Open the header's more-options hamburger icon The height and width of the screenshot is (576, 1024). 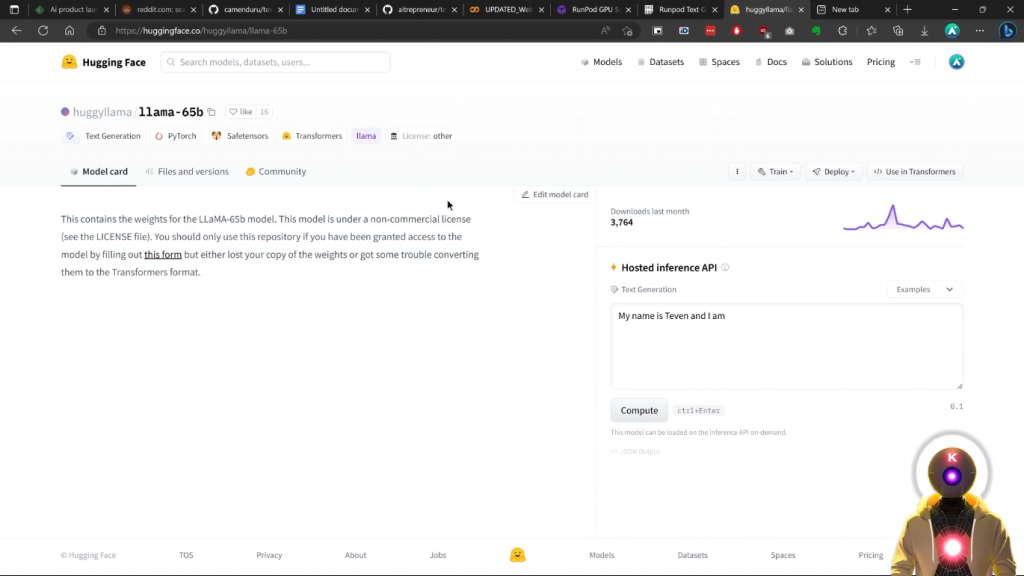[x=914, y=62]
